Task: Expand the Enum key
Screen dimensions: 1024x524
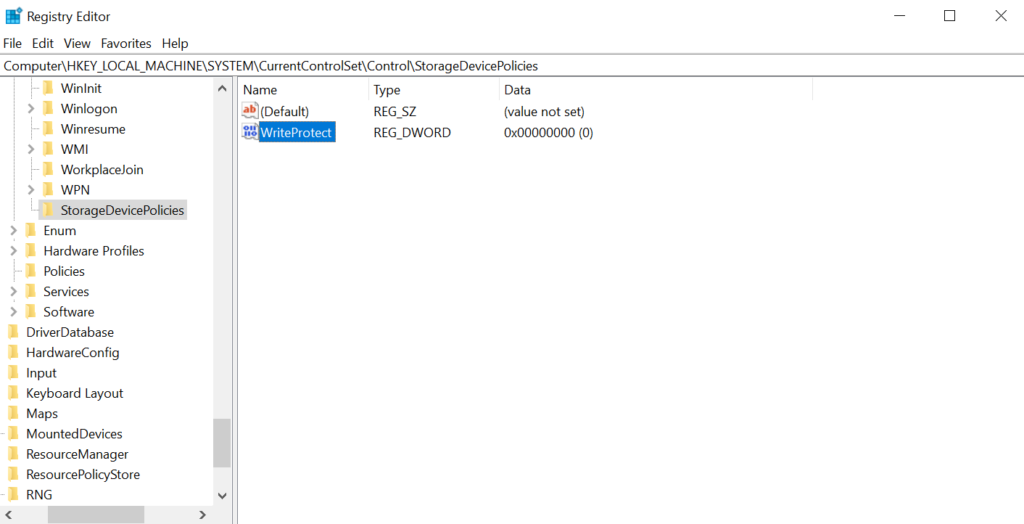Action: tap(14, 230)
